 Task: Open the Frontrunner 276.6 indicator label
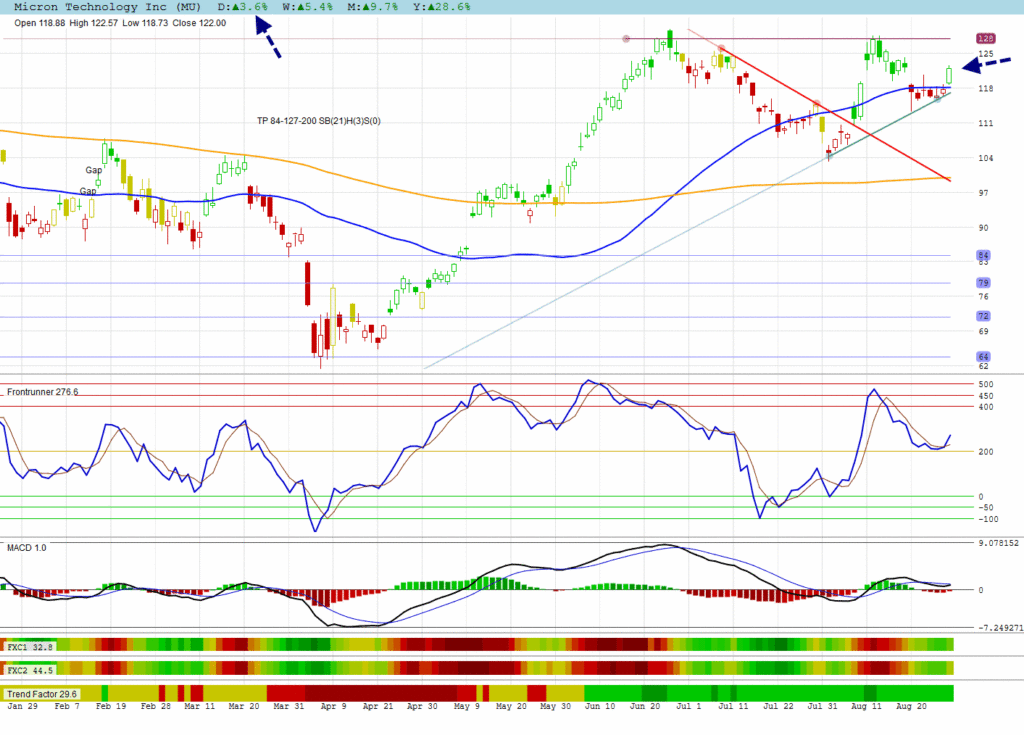click(x=42, y=392)
